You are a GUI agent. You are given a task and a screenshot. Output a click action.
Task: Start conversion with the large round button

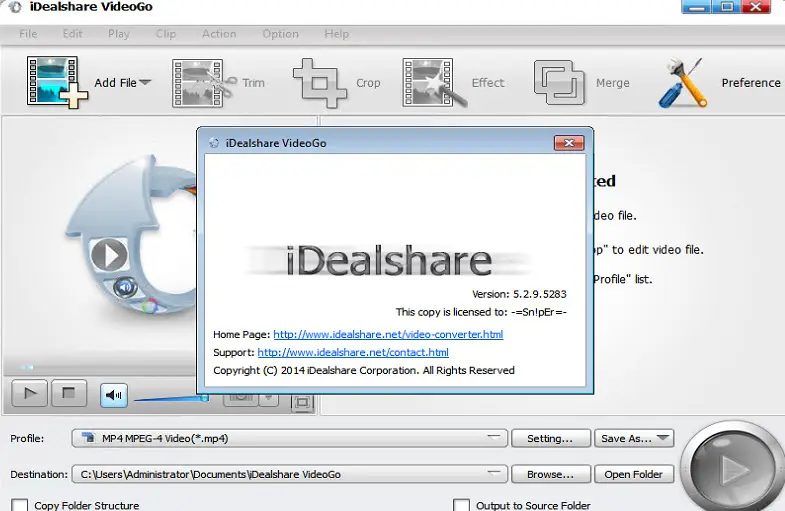(x=733, y=469)
